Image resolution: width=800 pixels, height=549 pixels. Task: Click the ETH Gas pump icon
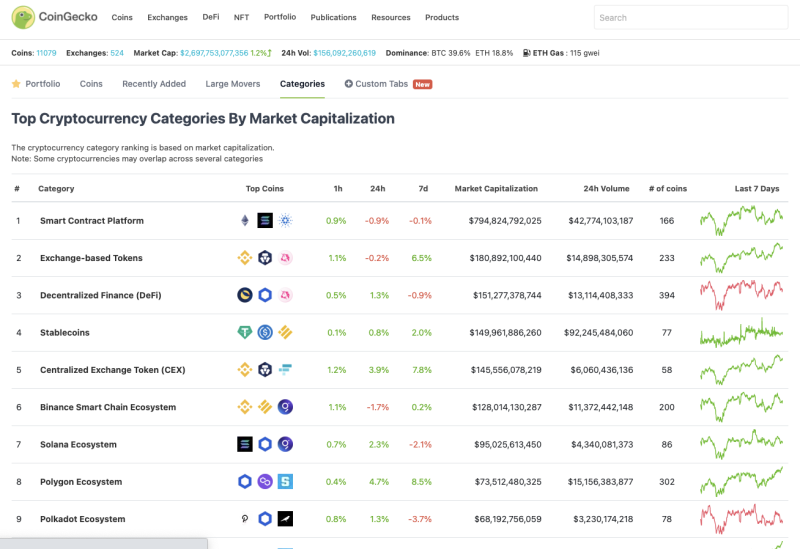pos(527,53)
